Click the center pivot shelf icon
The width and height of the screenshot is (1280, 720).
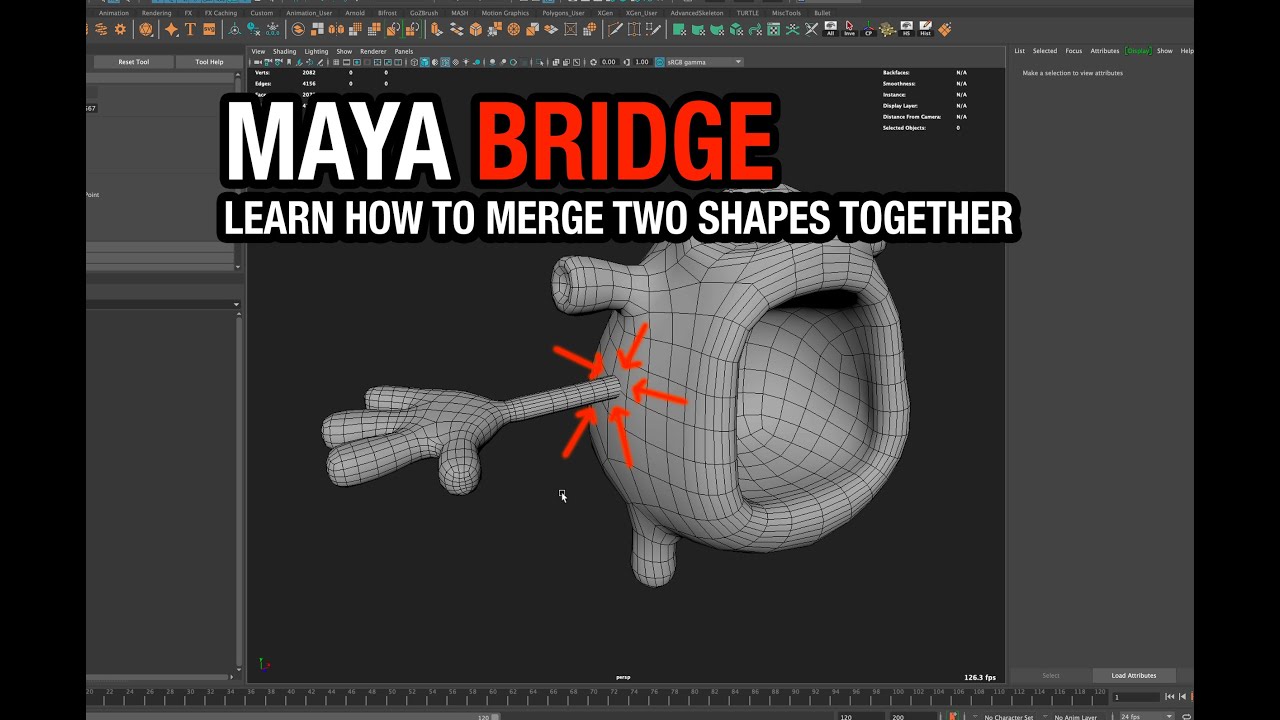click(x=234, y=29)
